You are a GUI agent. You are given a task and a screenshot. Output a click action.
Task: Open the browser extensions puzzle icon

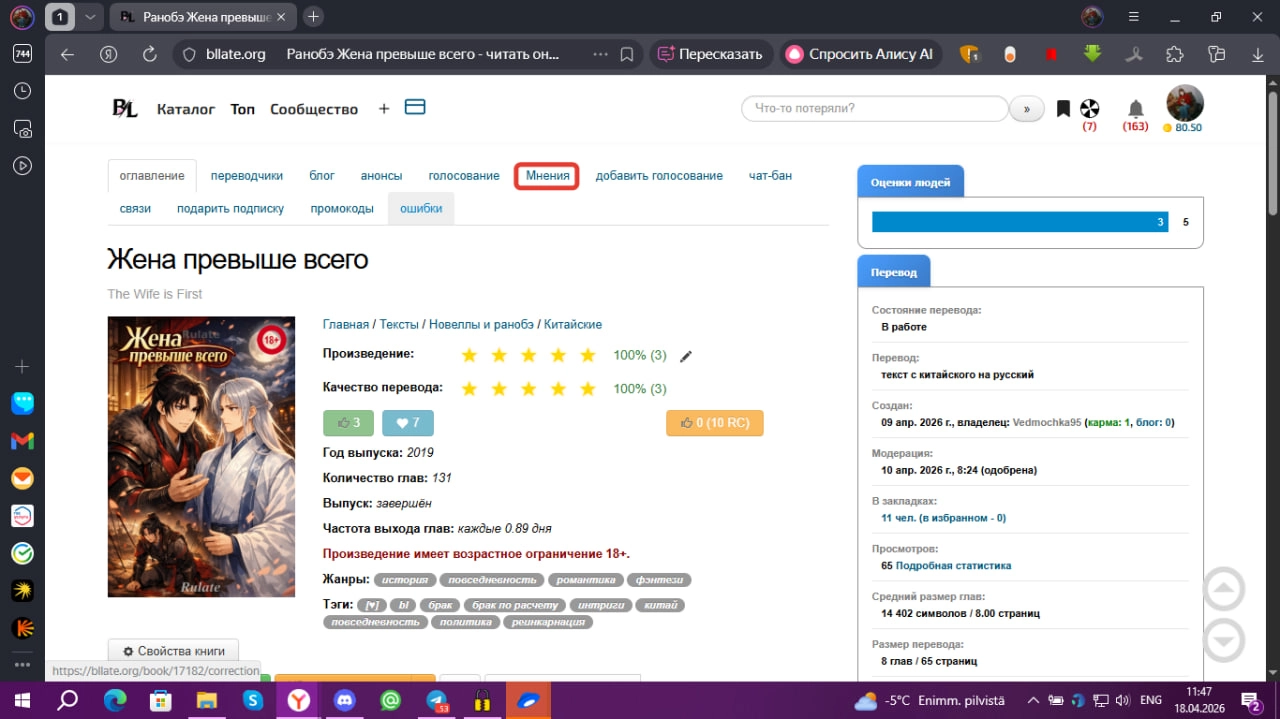(1175, 54)
